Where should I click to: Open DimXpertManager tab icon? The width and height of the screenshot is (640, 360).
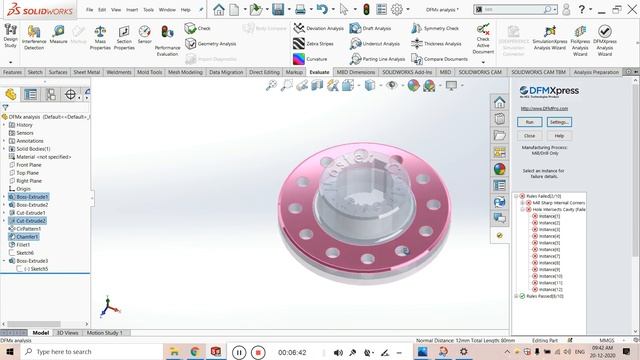pos(70,95)
